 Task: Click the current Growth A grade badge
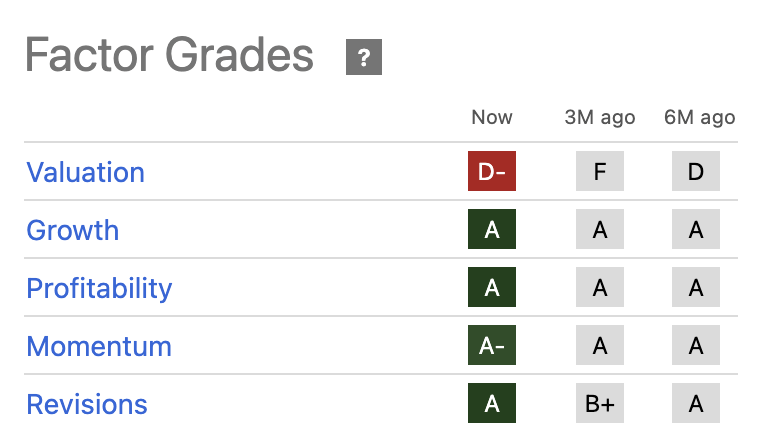(x=492, y=230)
